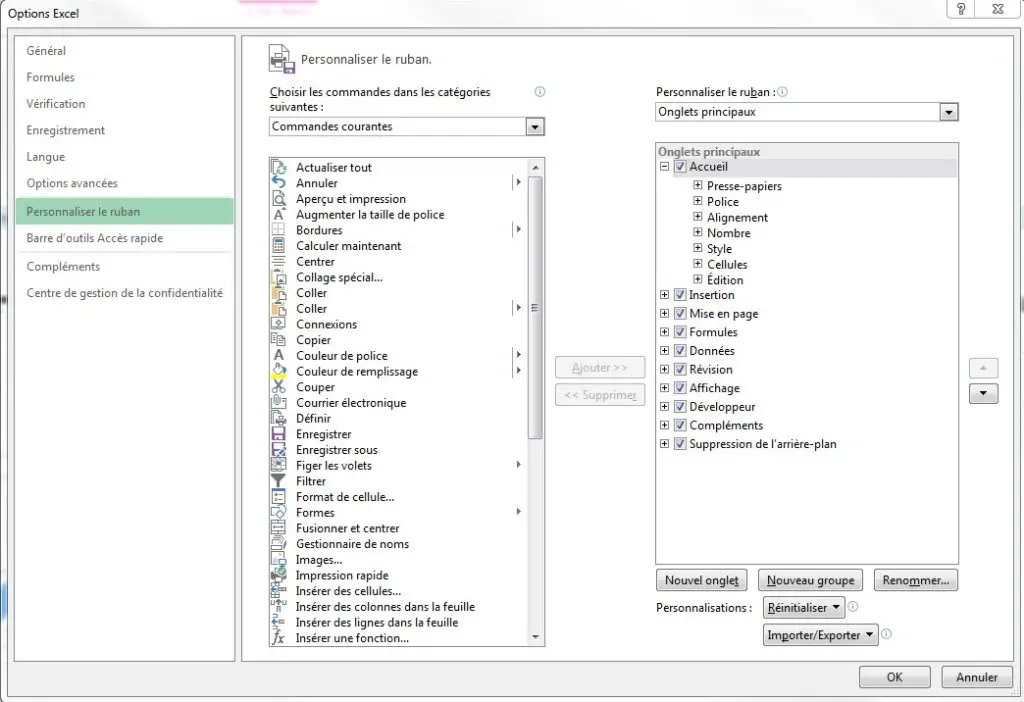
Task: Uncheck the Accueil tab checkbox
Action: tap(680, 167)
